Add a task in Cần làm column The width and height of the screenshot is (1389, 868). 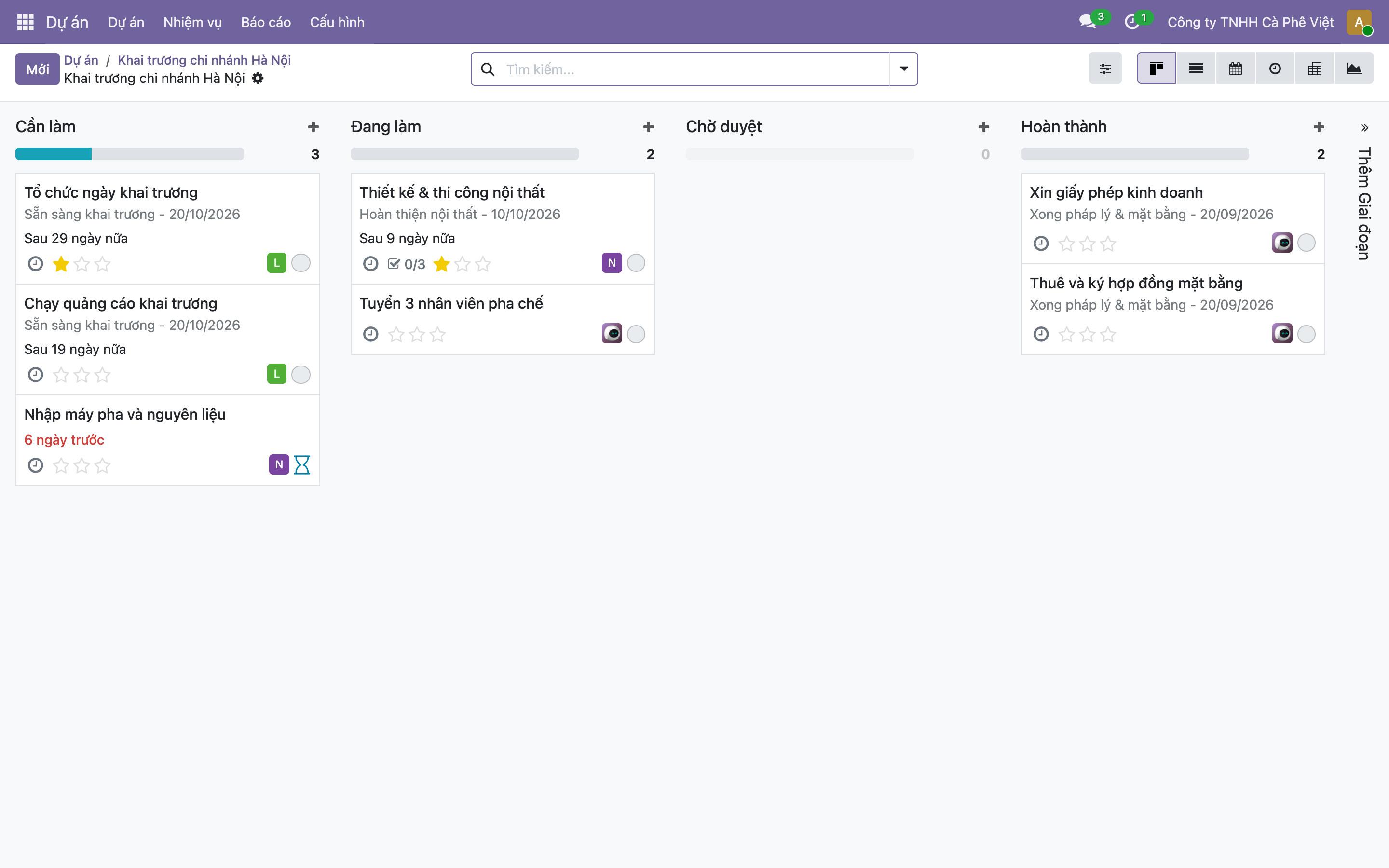[313, 127]
